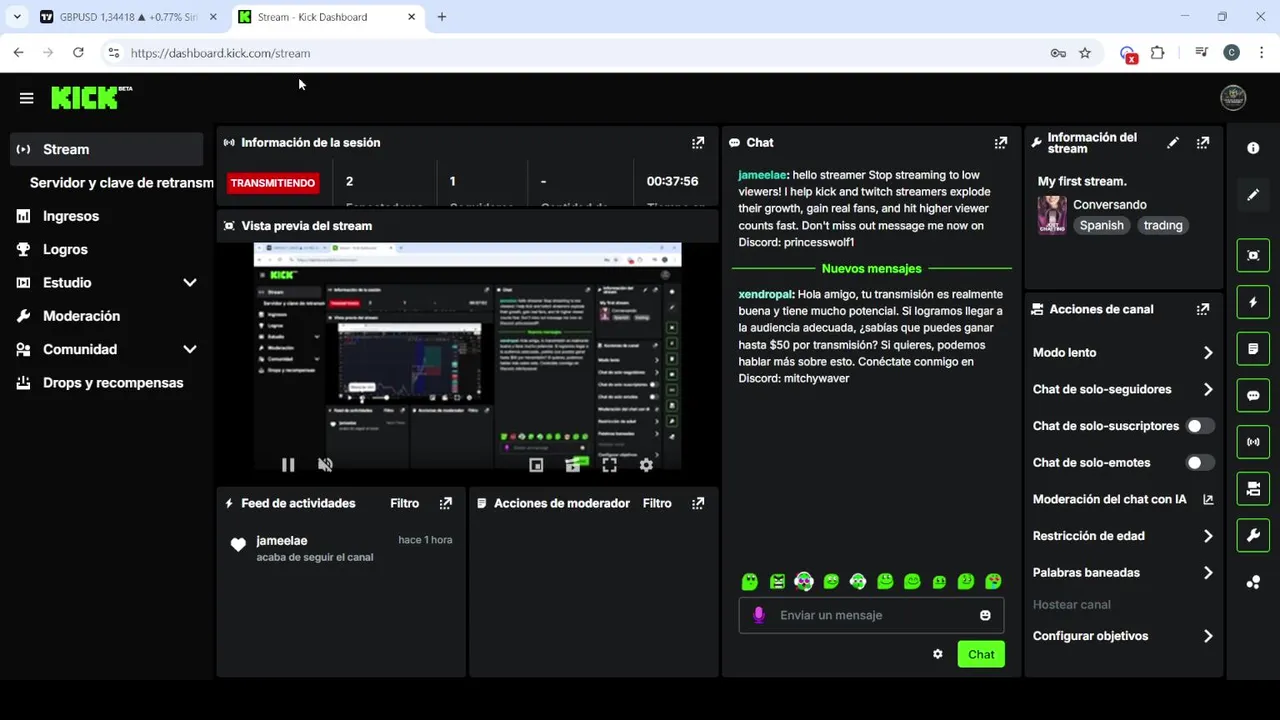The height and width of the screenshot is (720, 1280).
Task: Toggle the channel actions wrench icon in sidebar
Action: coord(1253,535)
